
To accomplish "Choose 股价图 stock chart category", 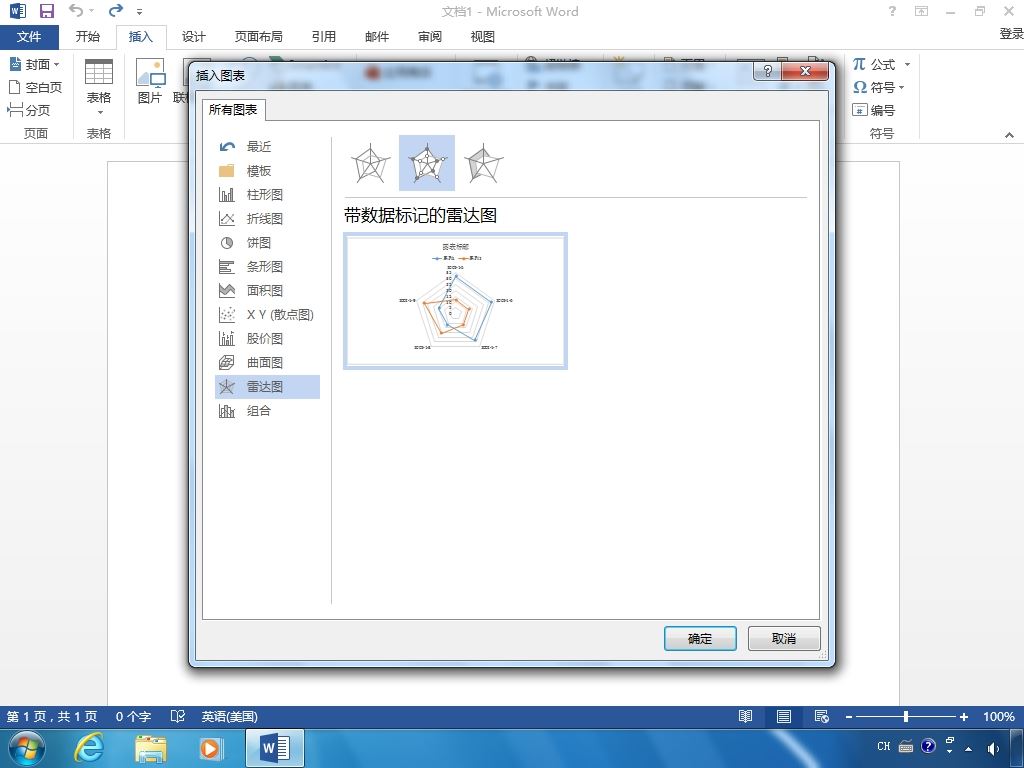I will [x=268, y=338].
